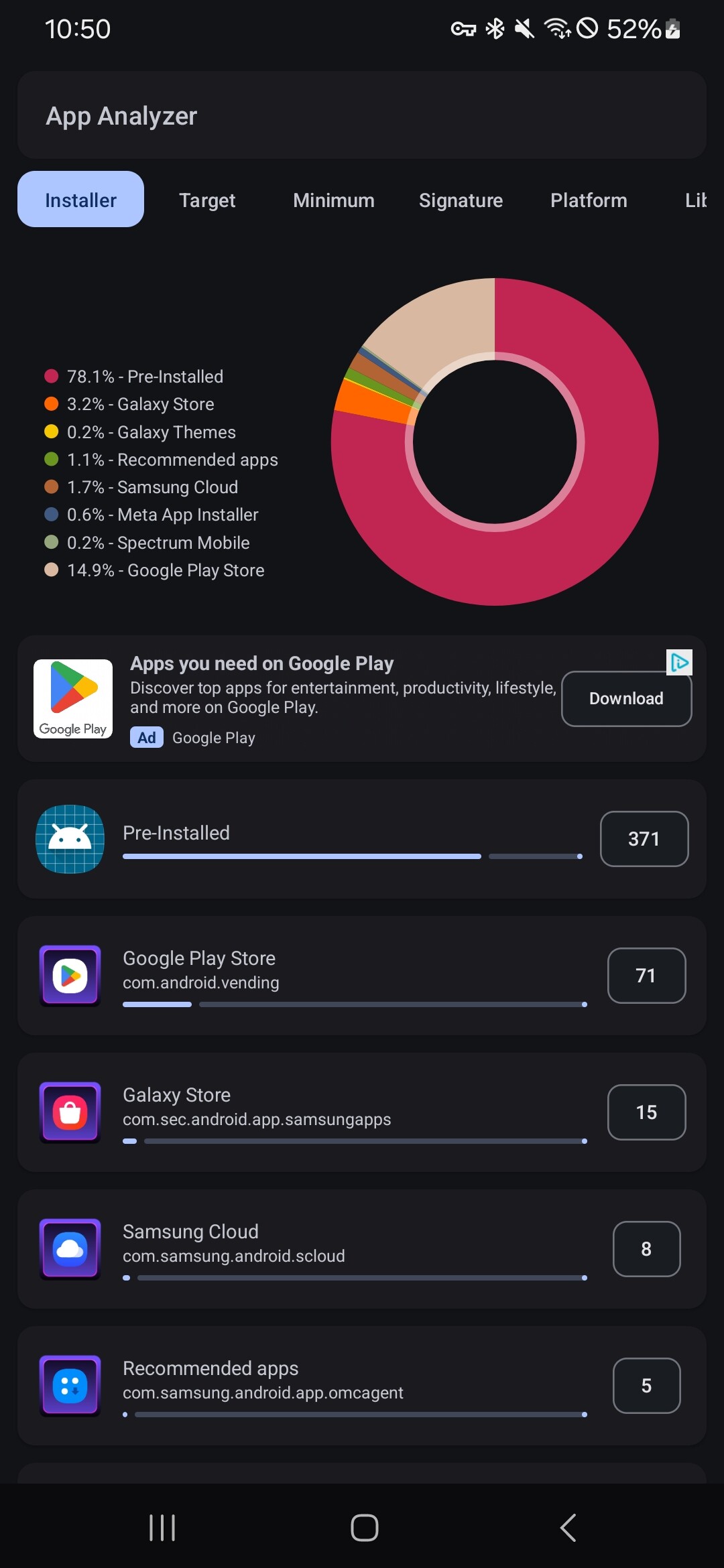Switch to the Signature tab

[x=461, y=200]
